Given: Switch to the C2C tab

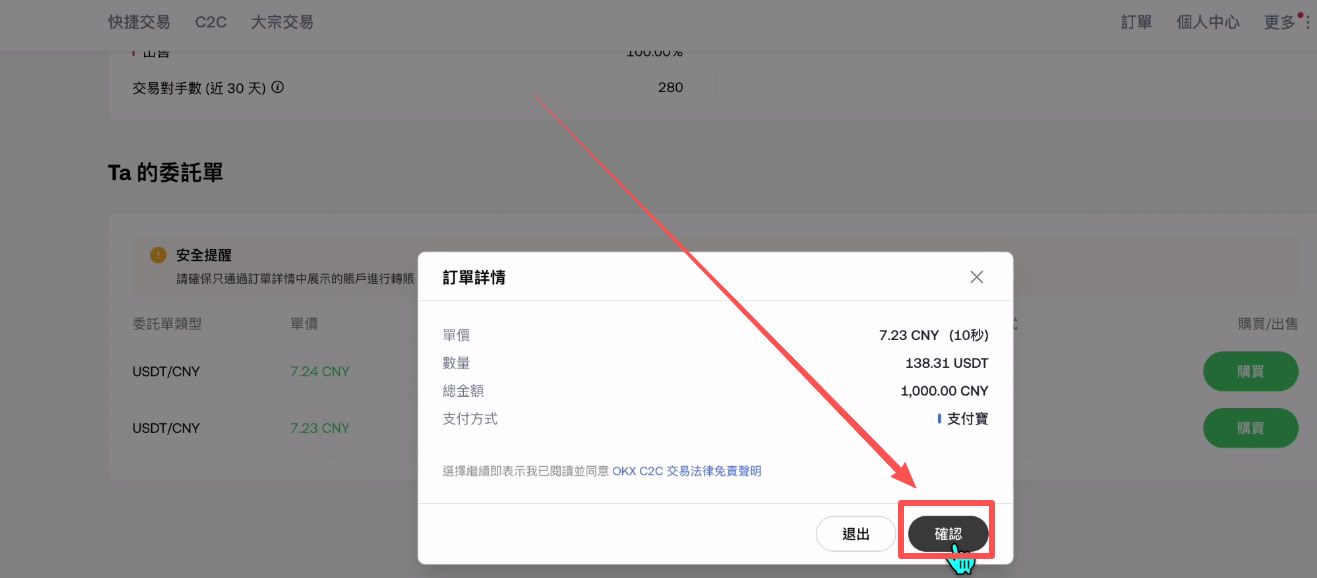Looking at the screenshot, I should click(210, 21).
